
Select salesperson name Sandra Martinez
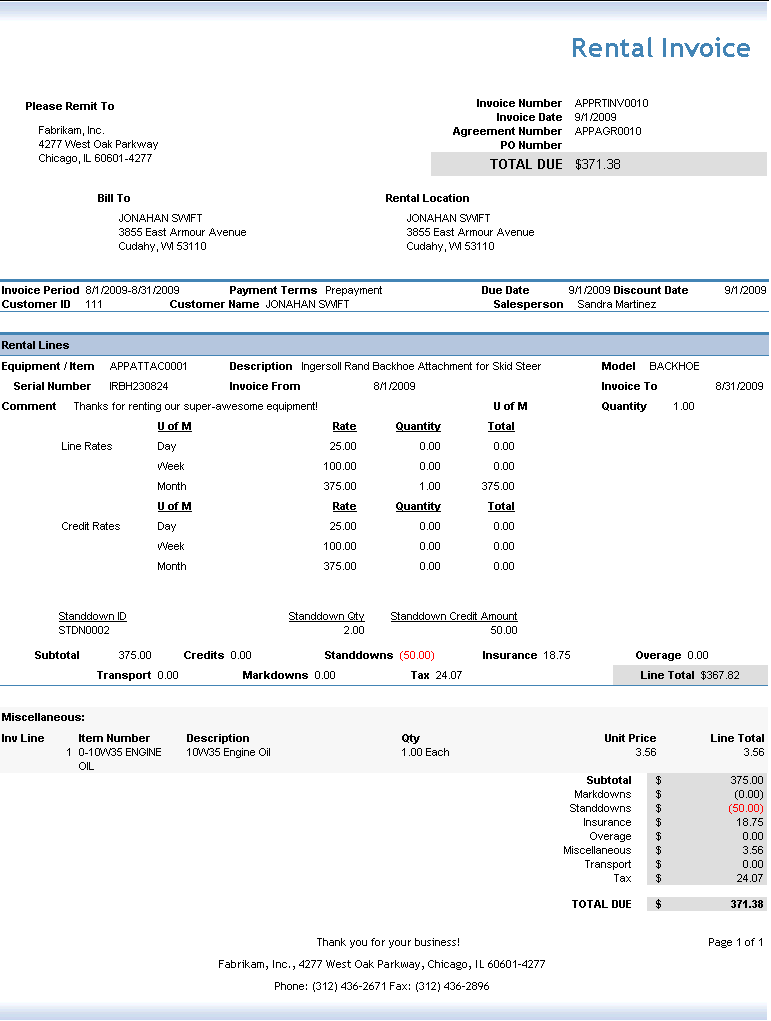(x=617, y=304)
